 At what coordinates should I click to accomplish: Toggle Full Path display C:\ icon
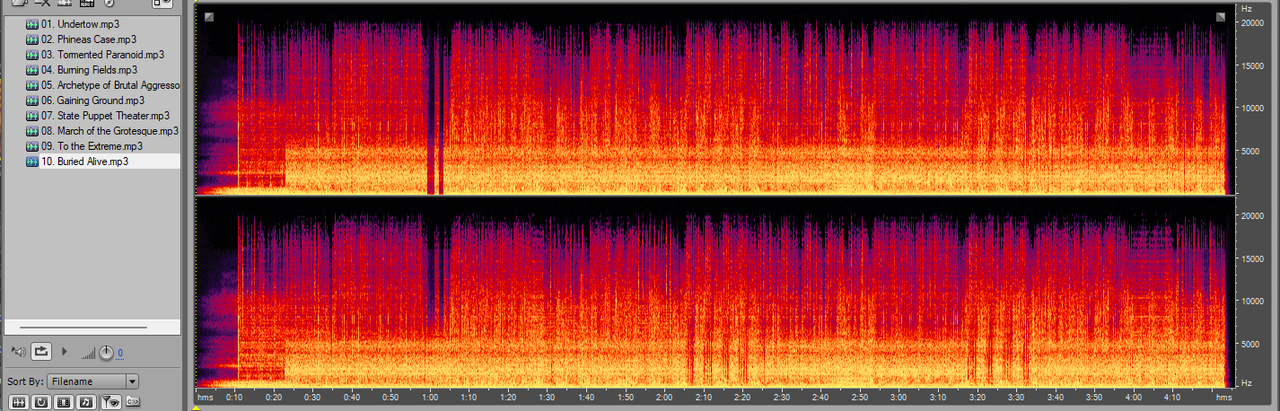pos(133,402)
